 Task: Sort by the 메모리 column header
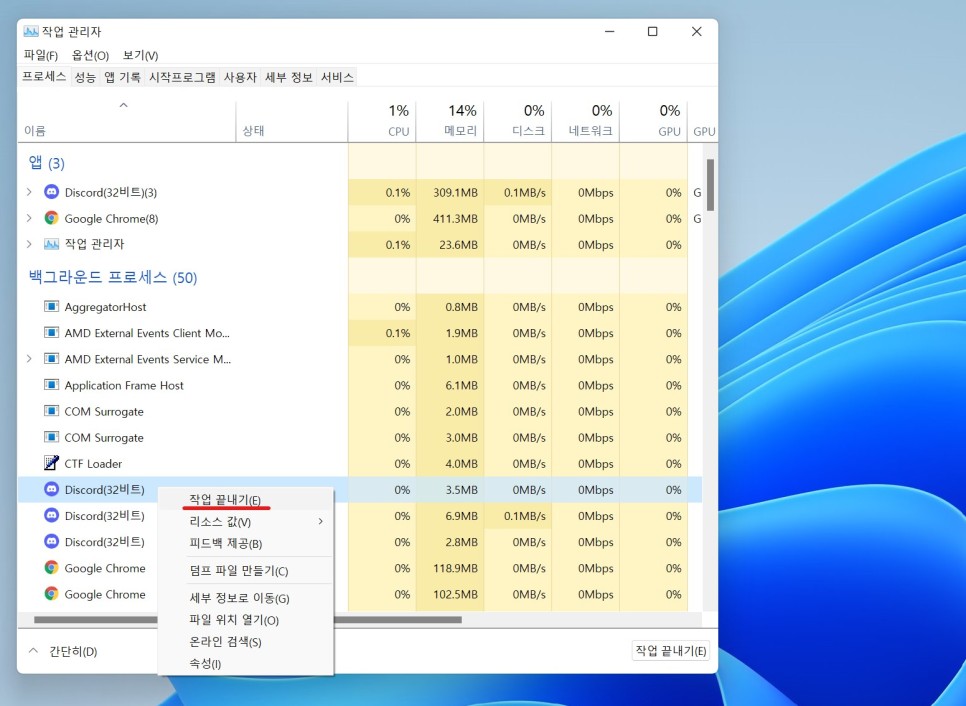pyautogui.click(x=450, y=121)
